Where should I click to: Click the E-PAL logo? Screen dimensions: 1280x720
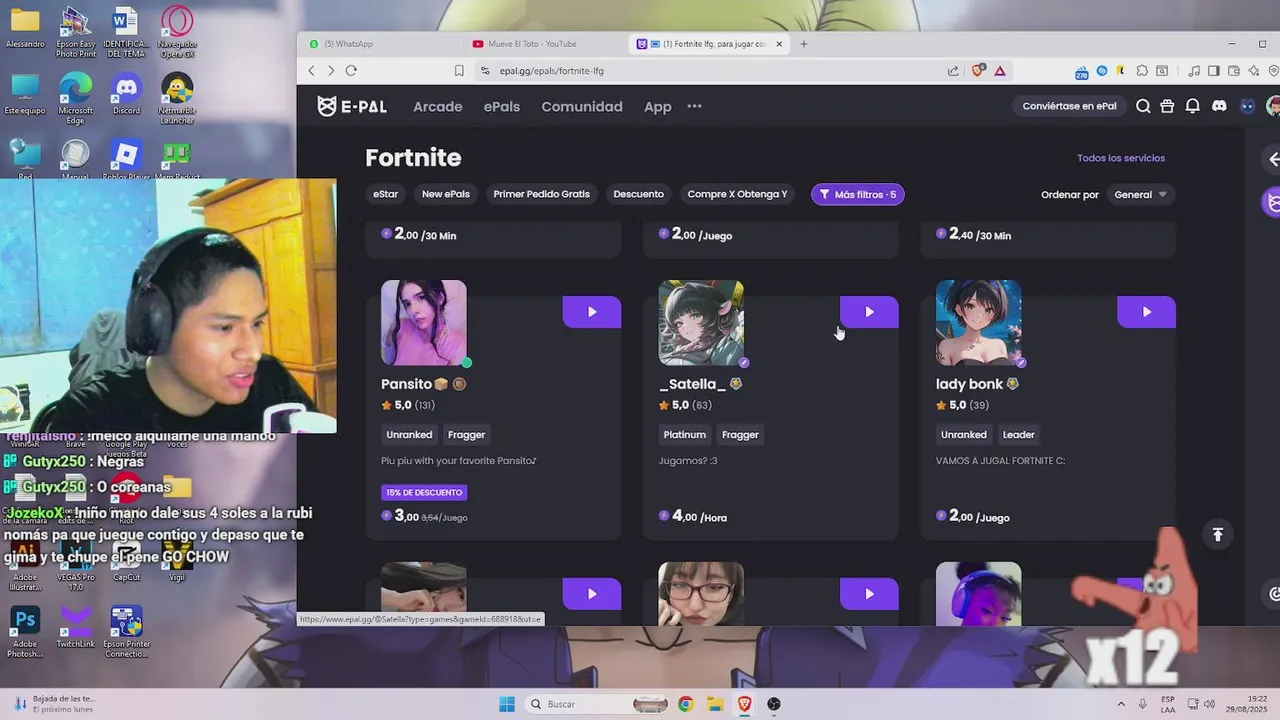[x=351, y=106]
